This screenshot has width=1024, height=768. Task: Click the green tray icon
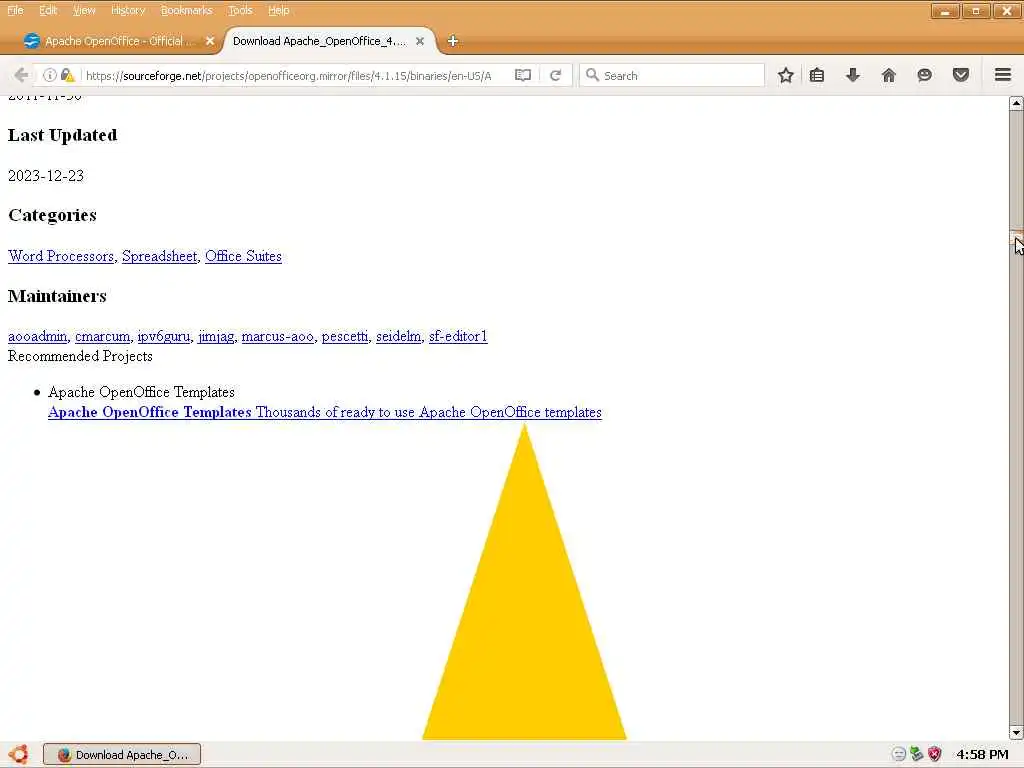(917, 754)
